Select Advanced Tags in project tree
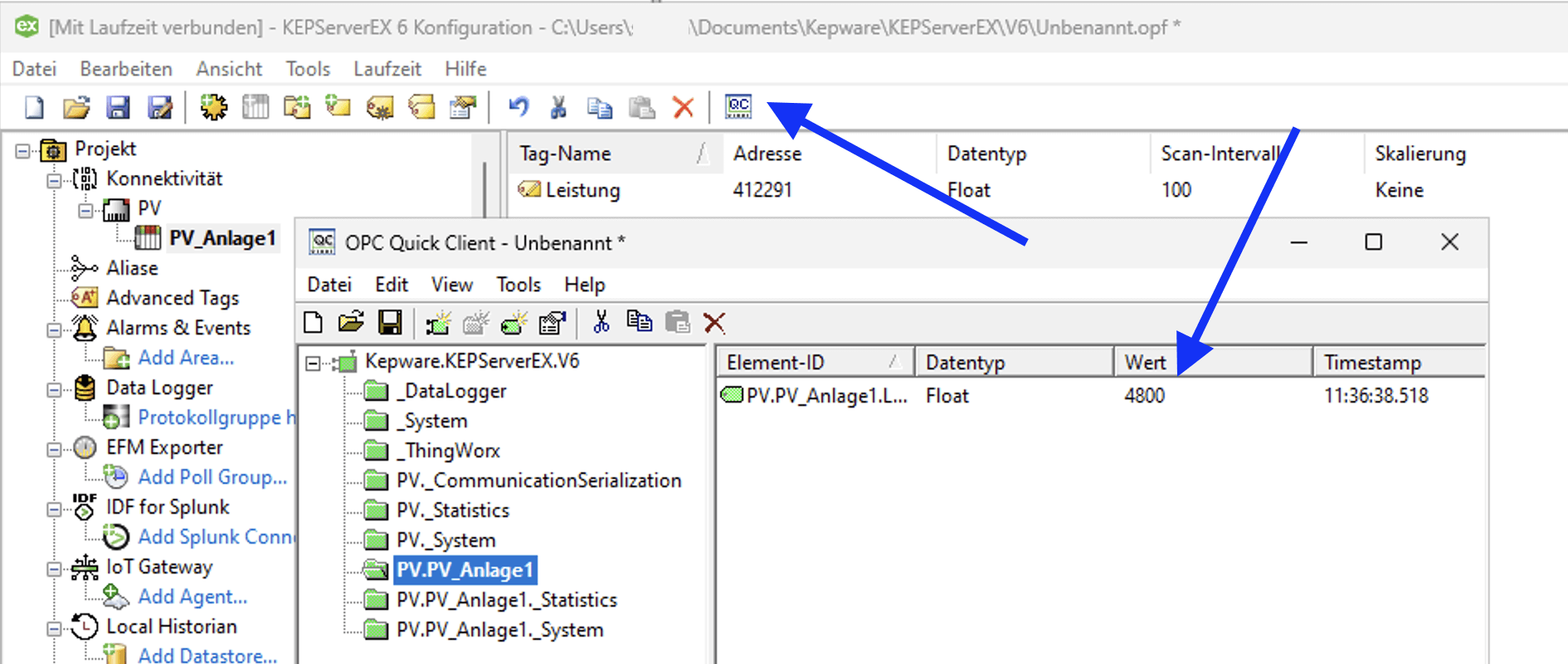The width and height of the screenshot is (1568, 664). [173, 298]
